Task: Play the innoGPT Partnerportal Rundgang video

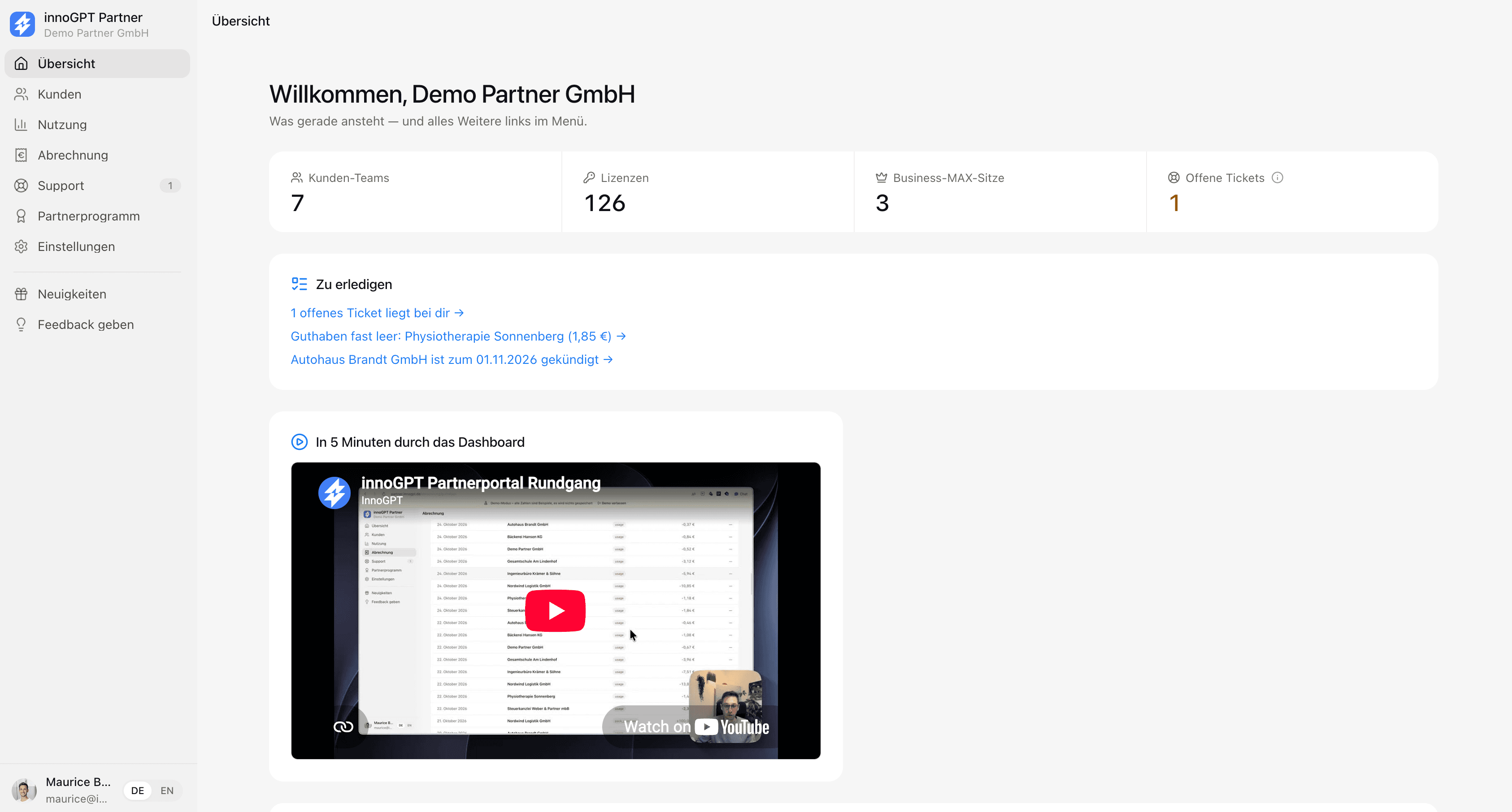Action: 555,611
